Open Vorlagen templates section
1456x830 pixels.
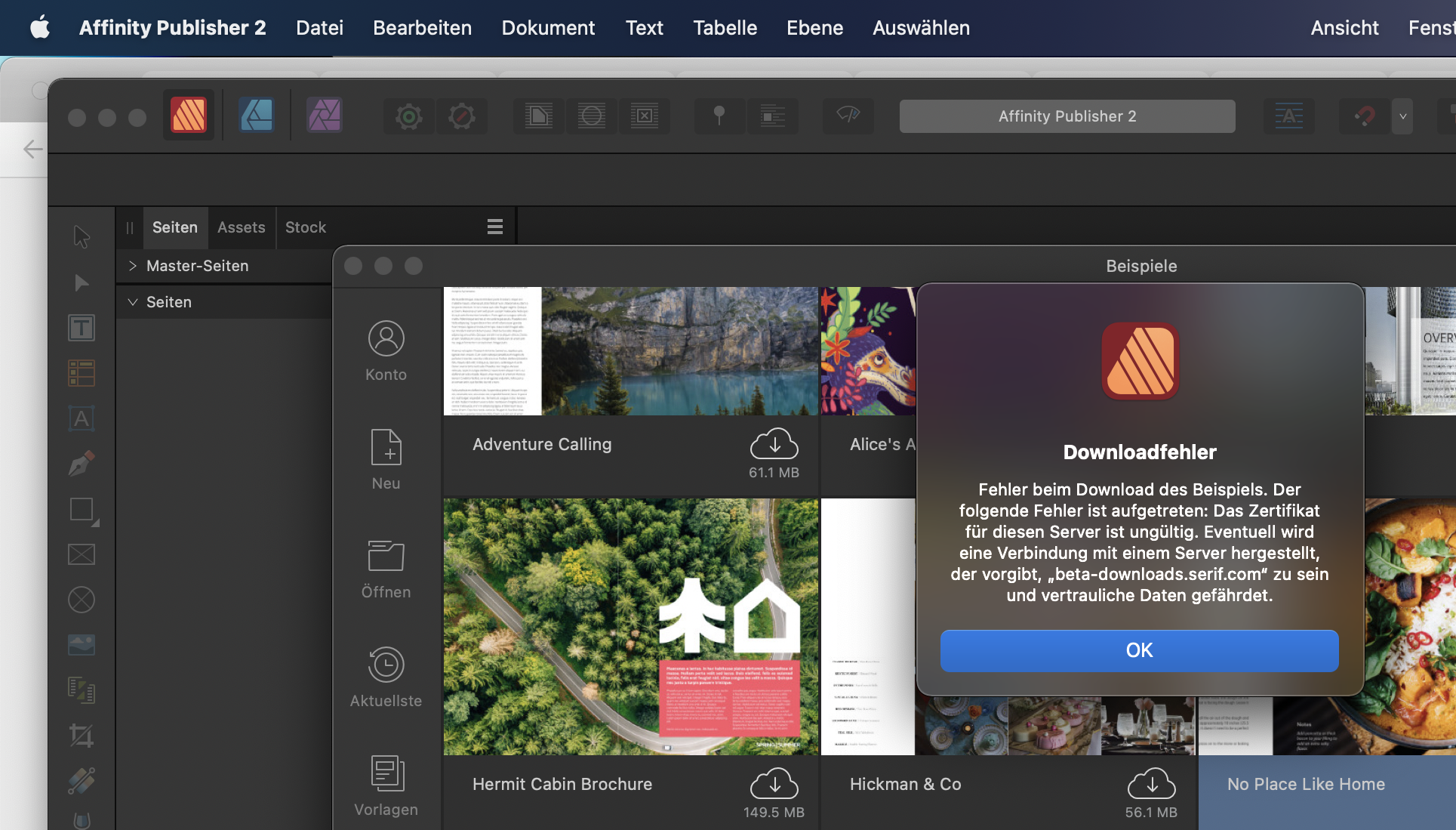(x=386, y=786)
